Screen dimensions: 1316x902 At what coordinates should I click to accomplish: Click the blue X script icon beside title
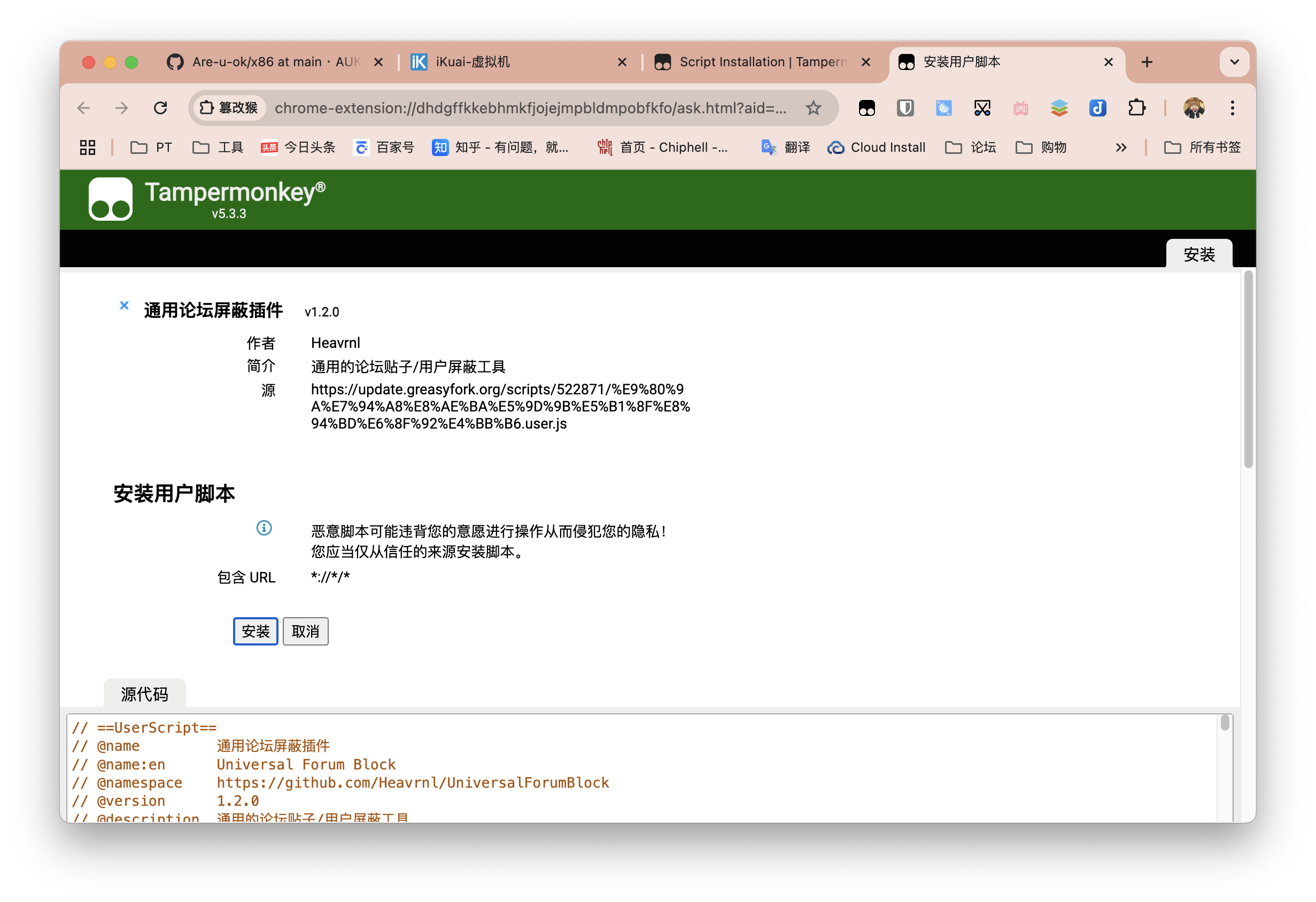tap(124, 305)
